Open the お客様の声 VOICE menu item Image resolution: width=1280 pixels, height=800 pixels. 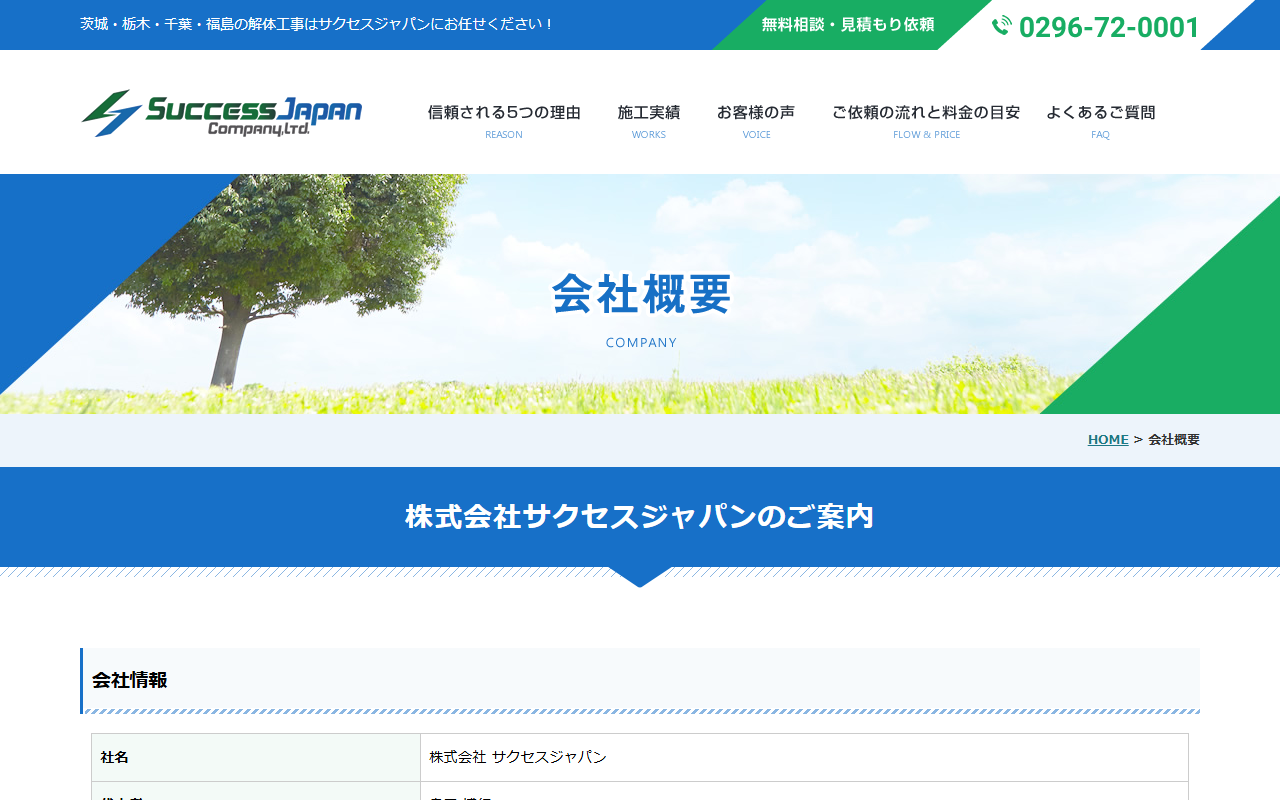click(x=756, y=120)
